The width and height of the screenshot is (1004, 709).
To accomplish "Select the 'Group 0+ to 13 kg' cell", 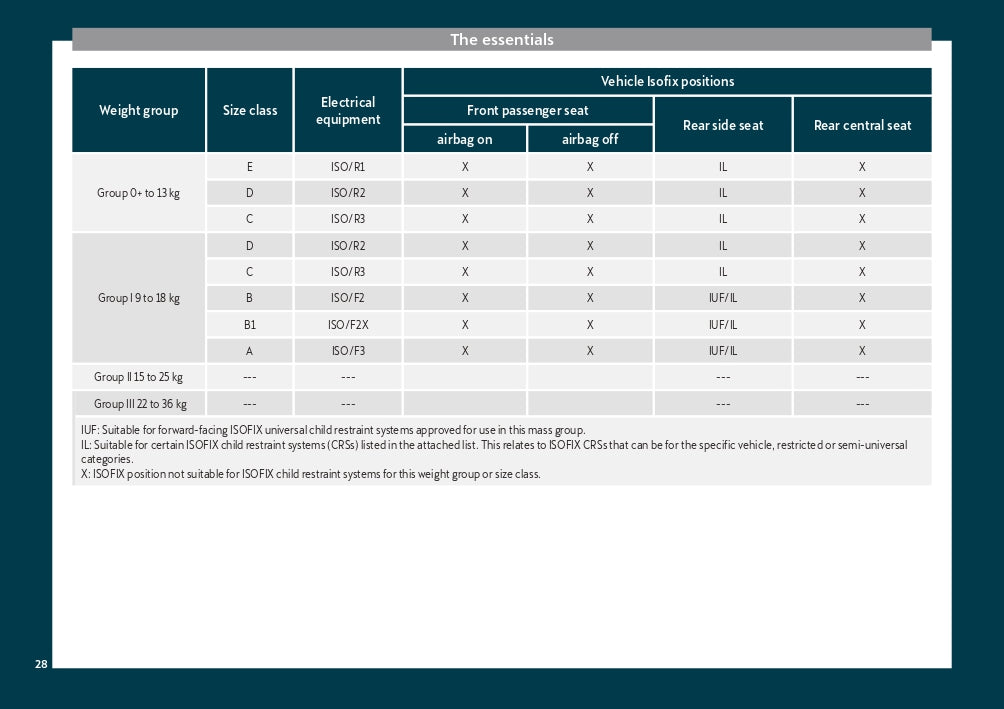I will pos(139,193).
